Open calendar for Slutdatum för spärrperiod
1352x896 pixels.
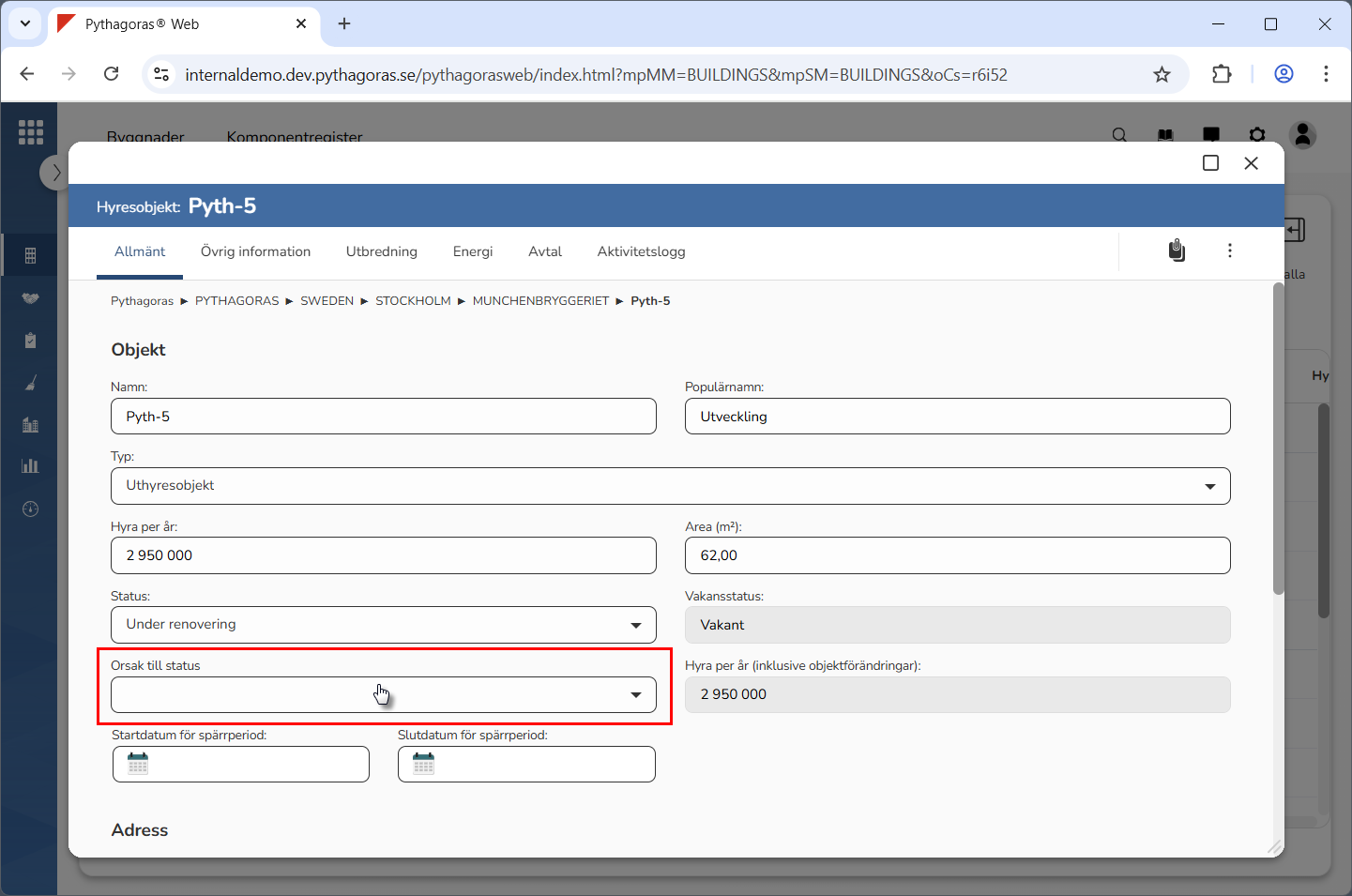(424, 764)
